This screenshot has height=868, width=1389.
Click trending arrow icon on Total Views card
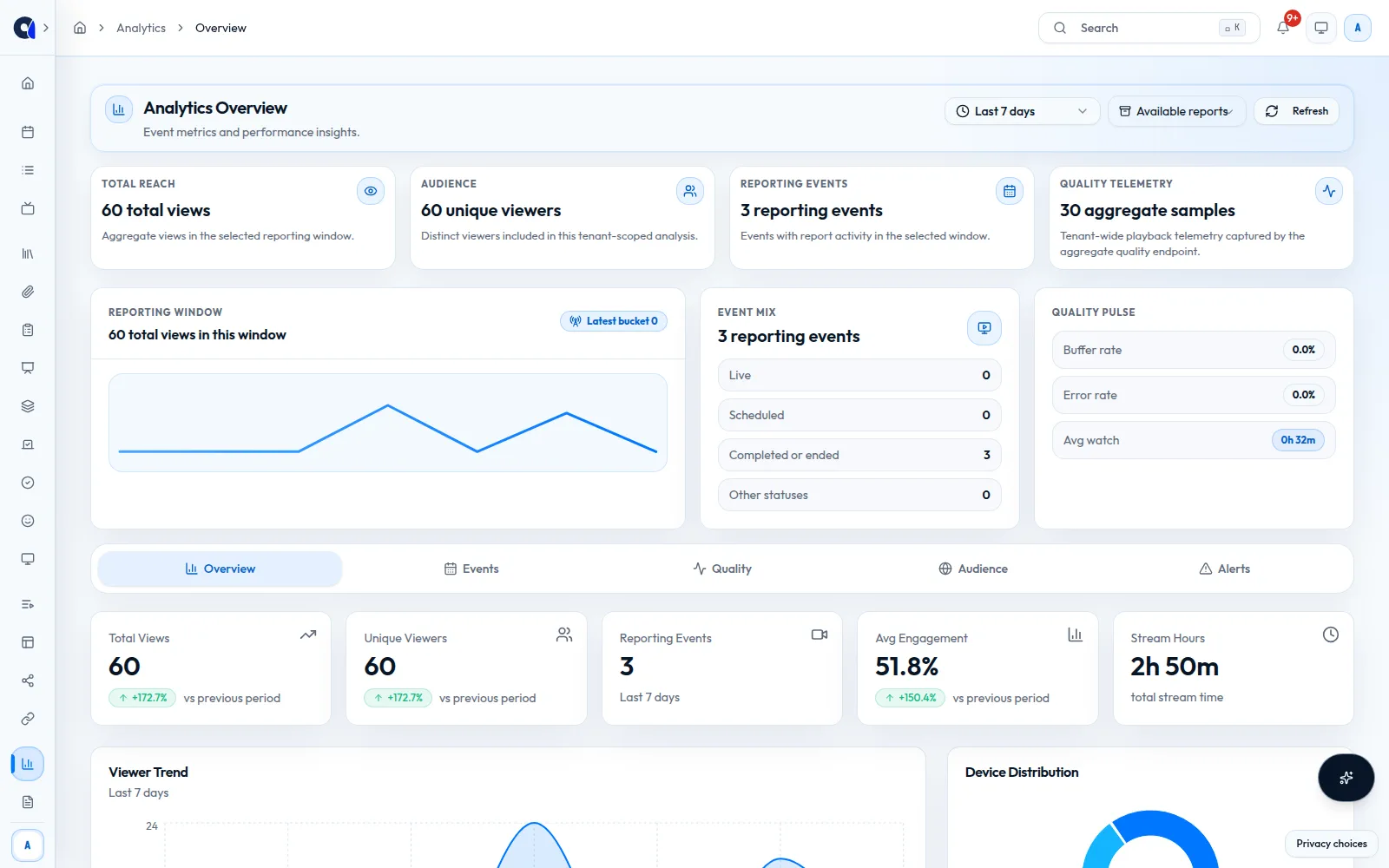pos(308,635)
